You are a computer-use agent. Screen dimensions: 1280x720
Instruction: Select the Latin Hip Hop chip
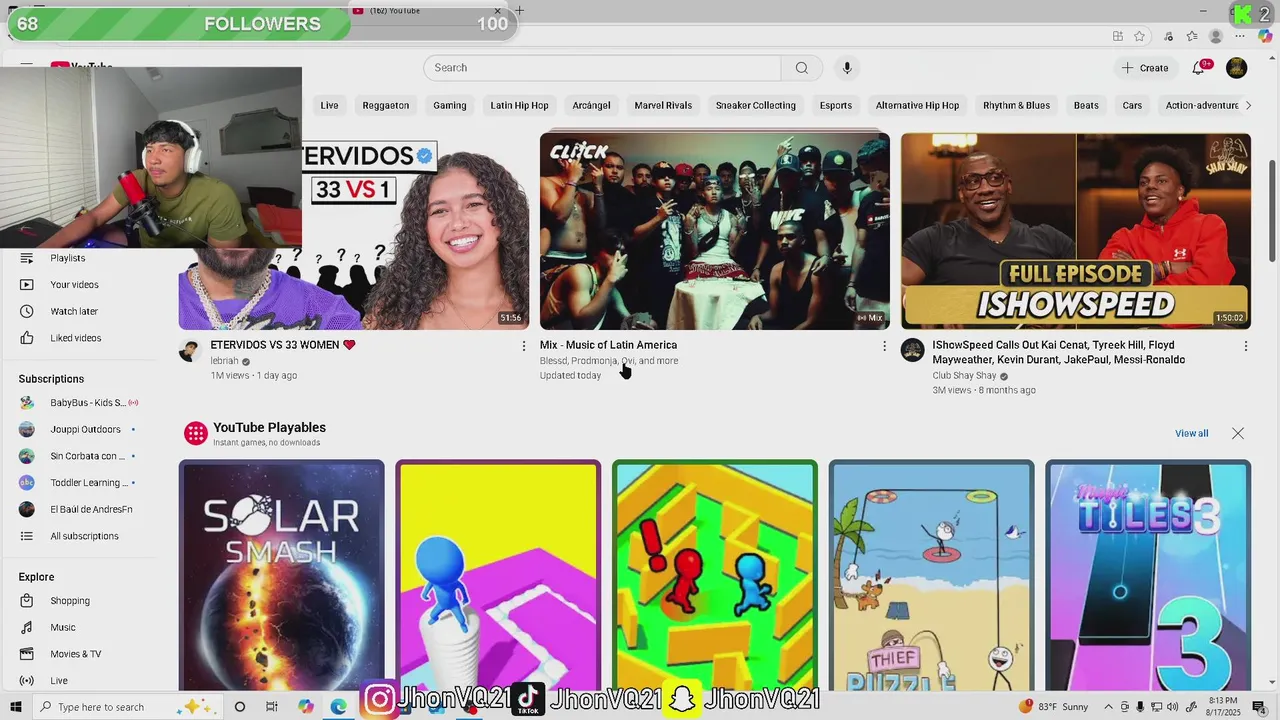pos(519,105)
